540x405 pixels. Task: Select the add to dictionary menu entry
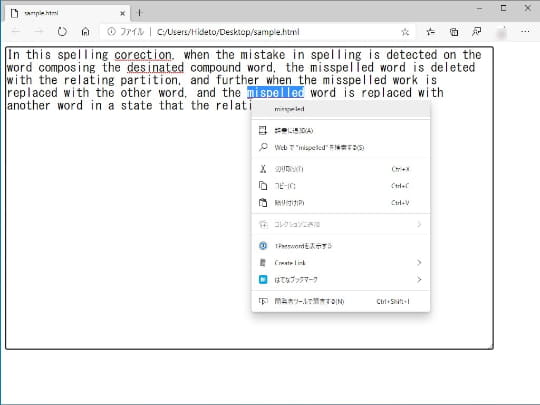click(341, 131)
